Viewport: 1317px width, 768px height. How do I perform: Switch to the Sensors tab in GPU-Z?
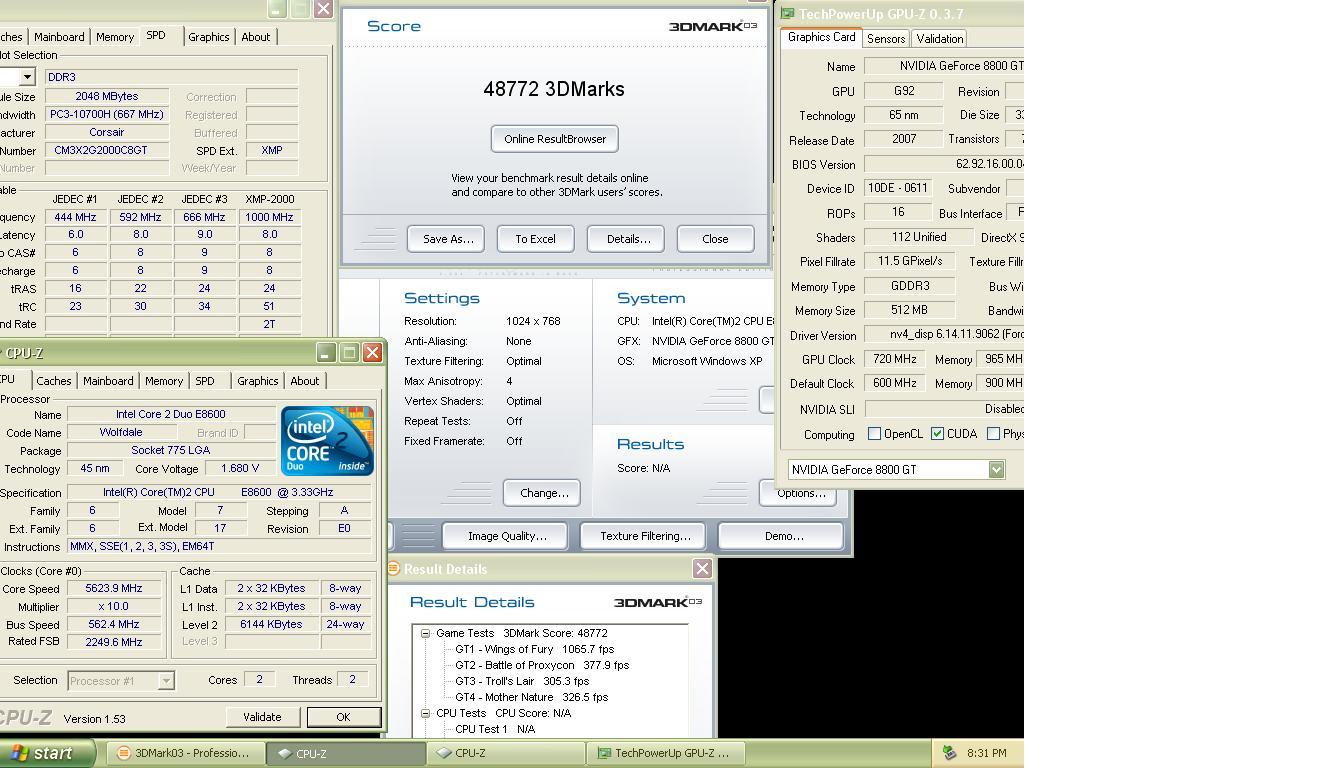coord(886,39)
